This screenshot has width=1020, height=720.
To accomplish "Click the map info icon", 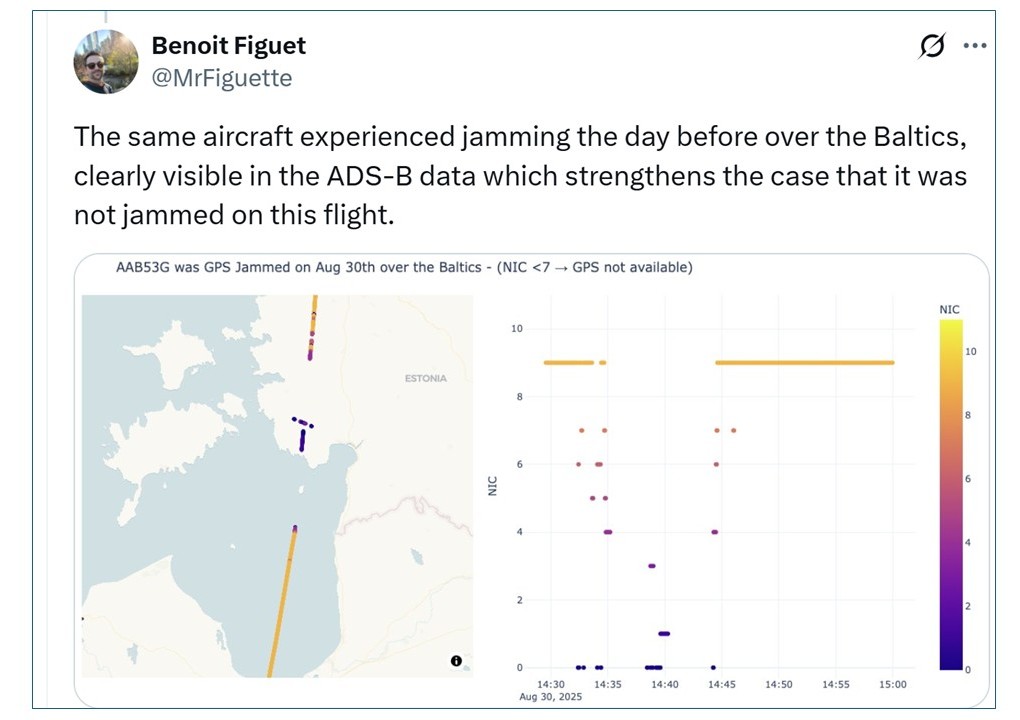I will pyautogui.click(x=456, y=661).
